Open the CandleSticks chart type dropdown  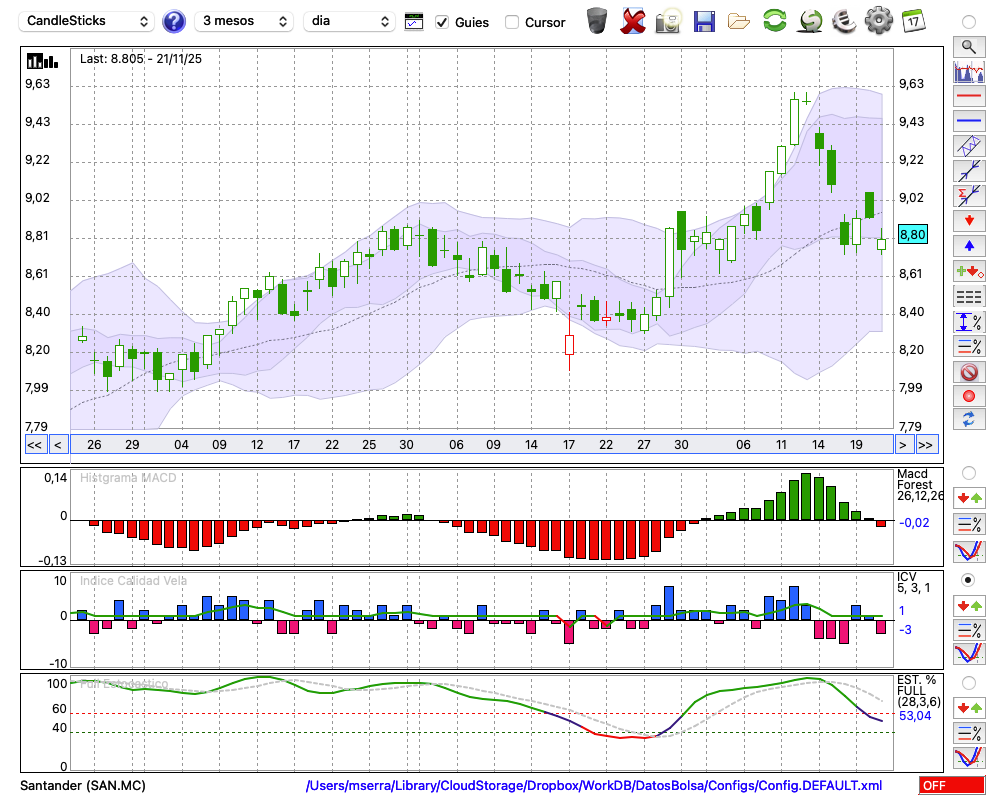pyautogui.click(x=88, y=21)
